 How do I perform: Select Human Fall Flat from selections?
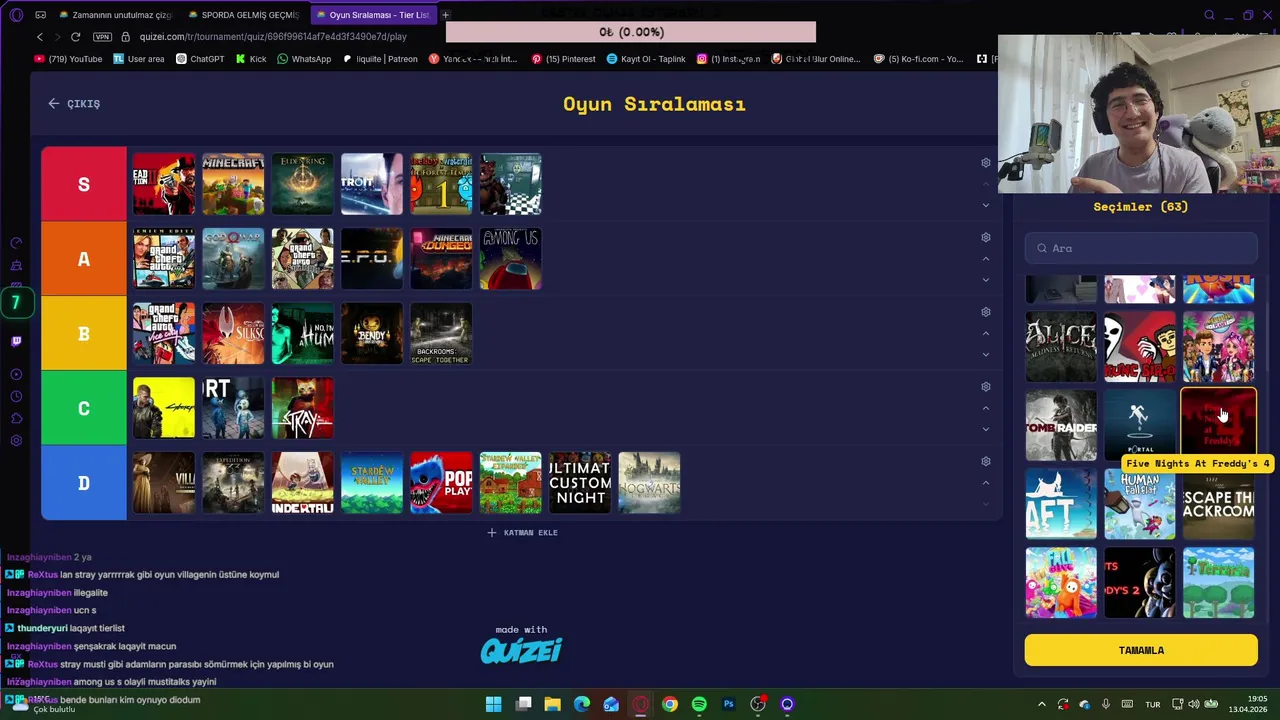[1140, 504]
